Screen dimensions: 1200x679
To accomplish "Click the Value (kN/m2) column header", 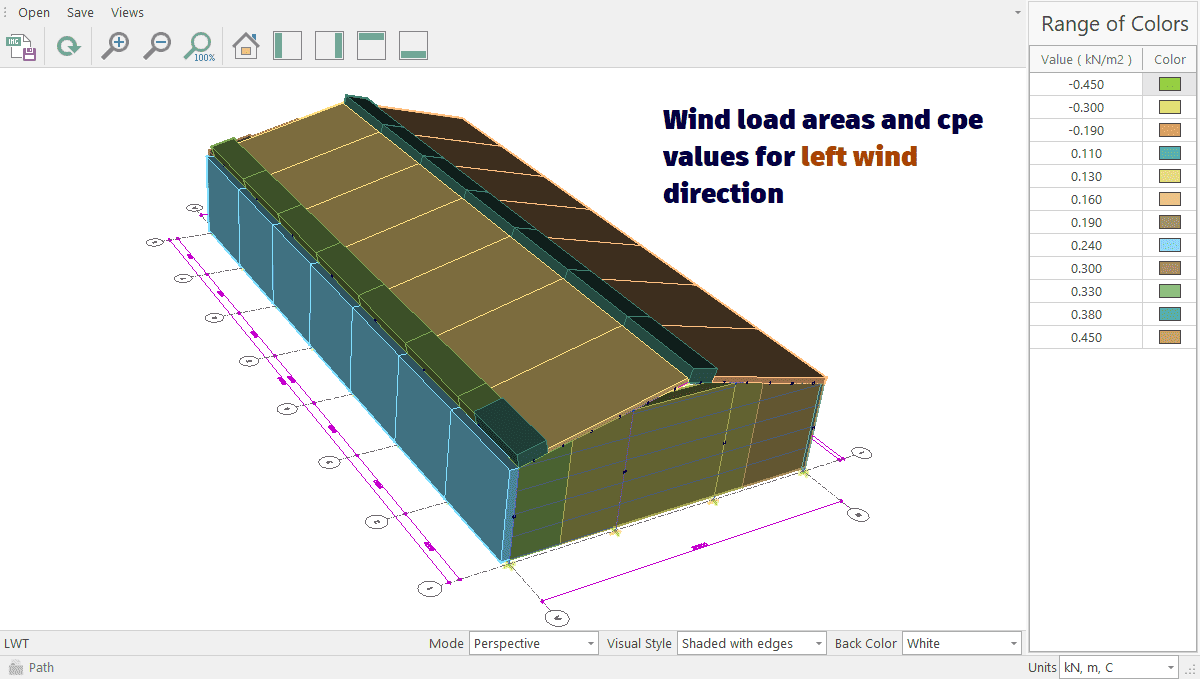I will (1086, 60).
